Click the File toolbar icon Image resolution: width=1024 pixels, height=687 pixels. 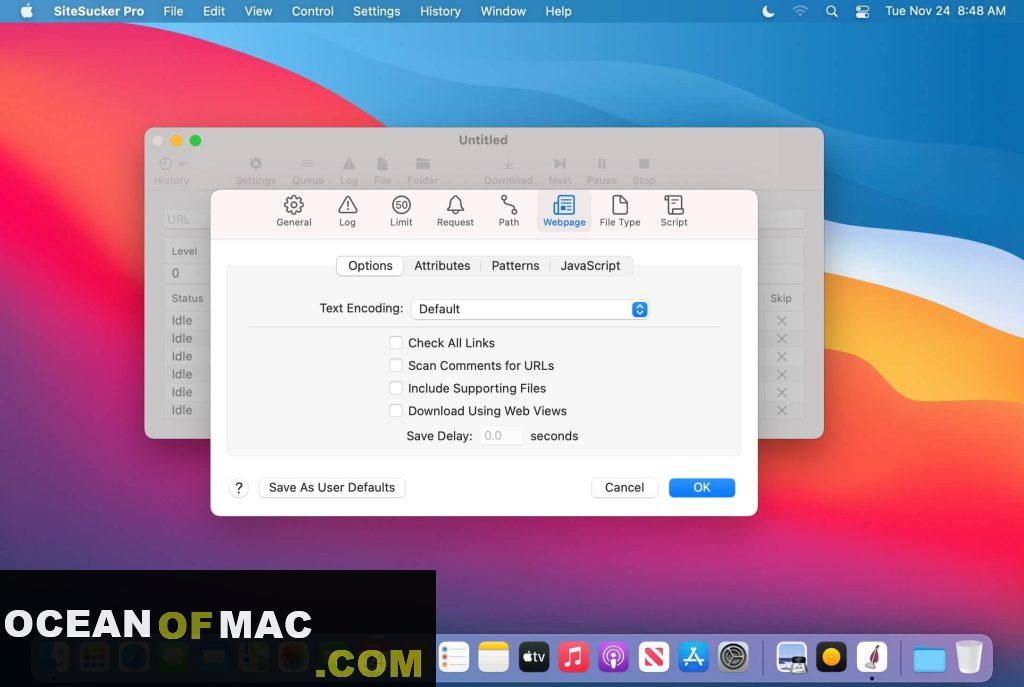[383, 164]
